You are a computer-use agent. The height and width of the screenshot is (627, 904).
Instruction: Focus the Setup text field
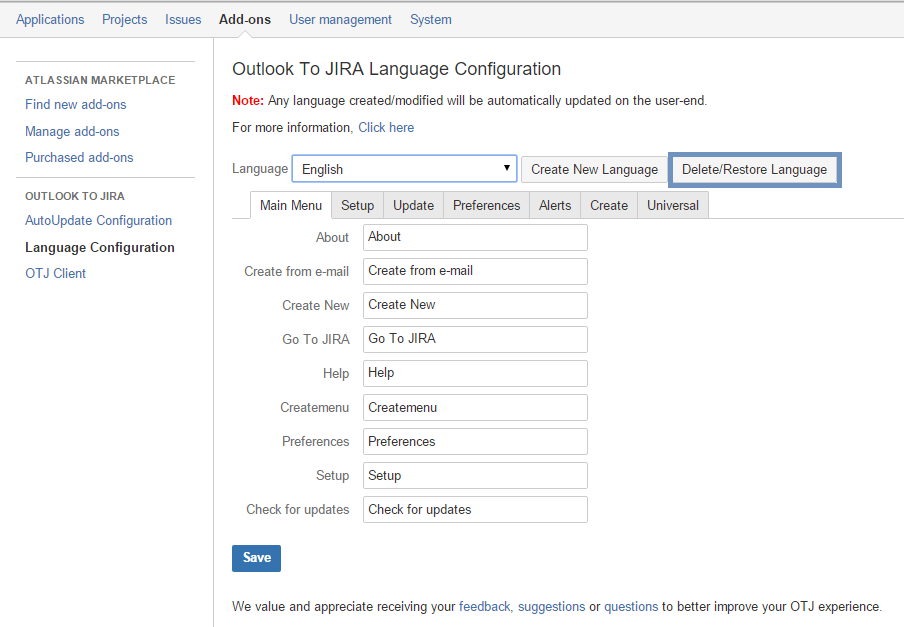[475, 475]
